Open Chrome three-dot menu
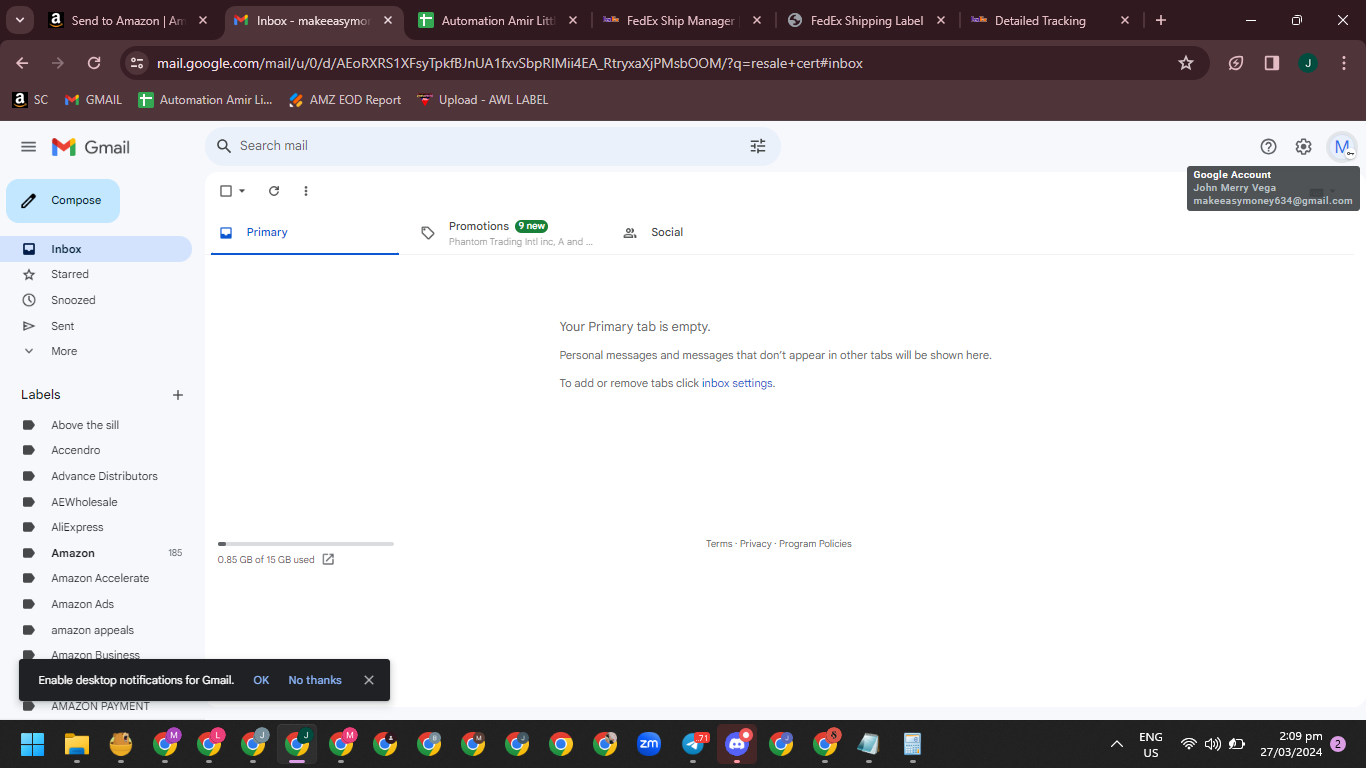 click(1343, 63)
